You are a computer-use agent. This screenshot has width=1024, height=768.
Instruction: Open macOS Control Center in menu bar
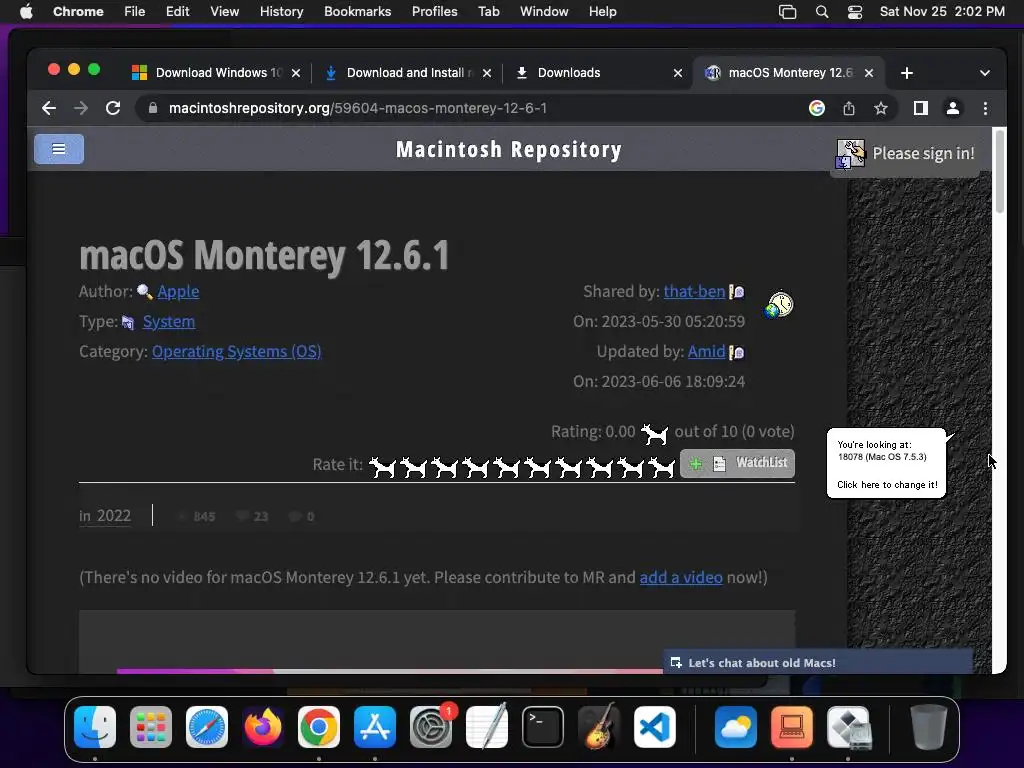tap(855, 12)
